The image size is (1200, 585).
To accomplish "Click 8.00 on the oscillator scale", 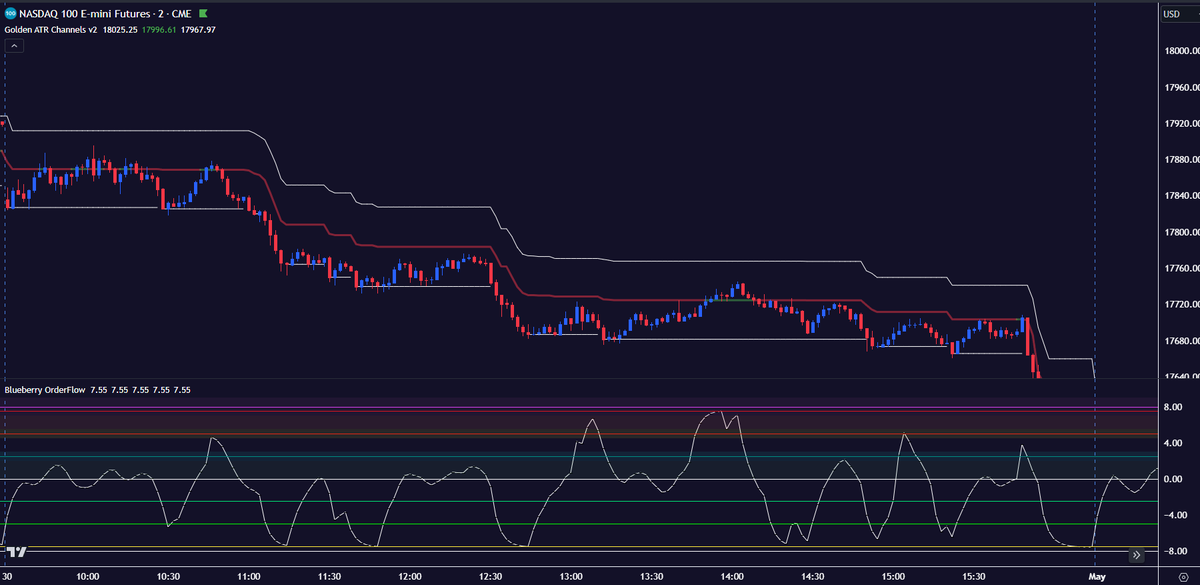I will (x=1174, y=407).
